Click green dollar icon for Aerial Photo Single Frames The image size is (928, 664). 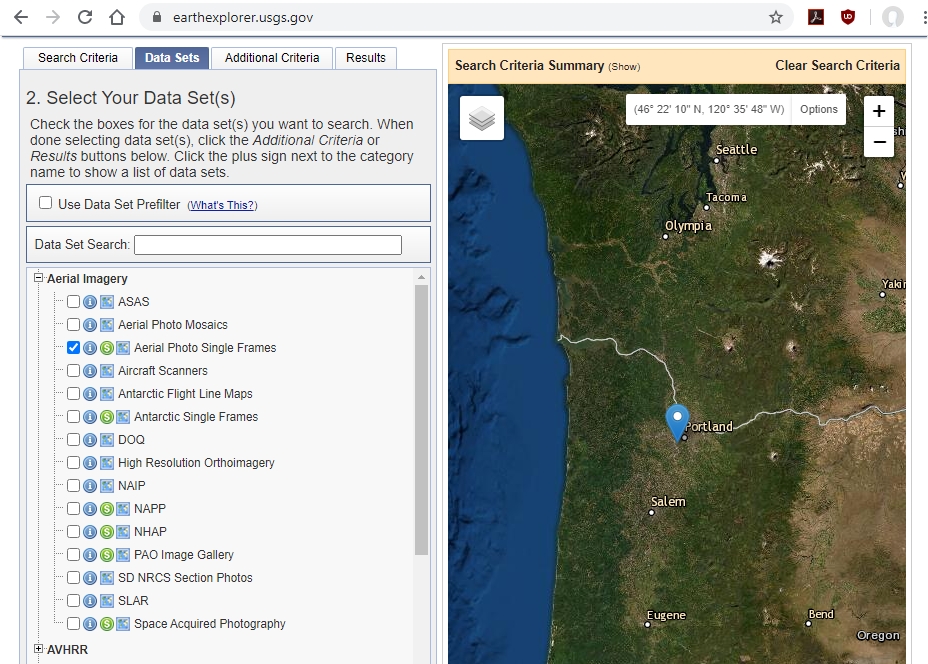coord(106,348)
